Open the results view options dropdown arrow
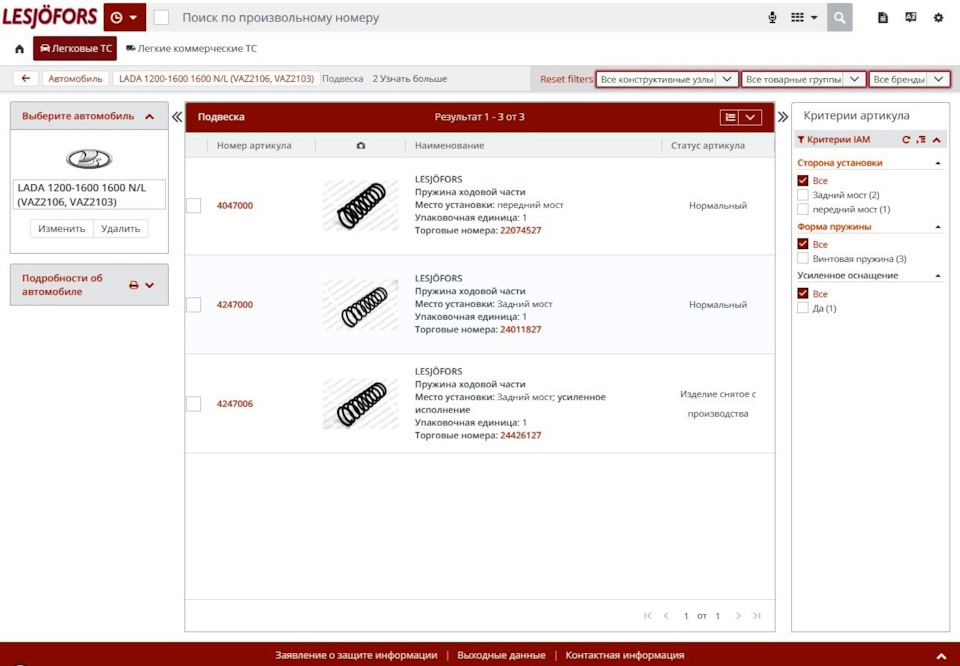960x666 pixels. [x=751, y=118]
